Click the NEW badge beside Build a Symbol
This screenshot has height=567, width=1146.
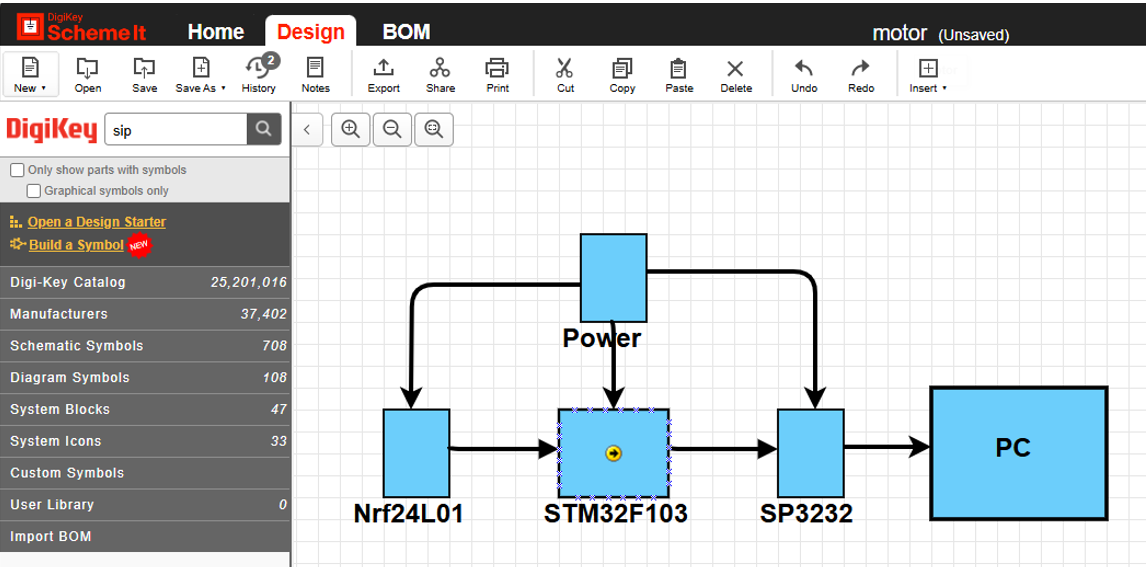tap(139, 246)
